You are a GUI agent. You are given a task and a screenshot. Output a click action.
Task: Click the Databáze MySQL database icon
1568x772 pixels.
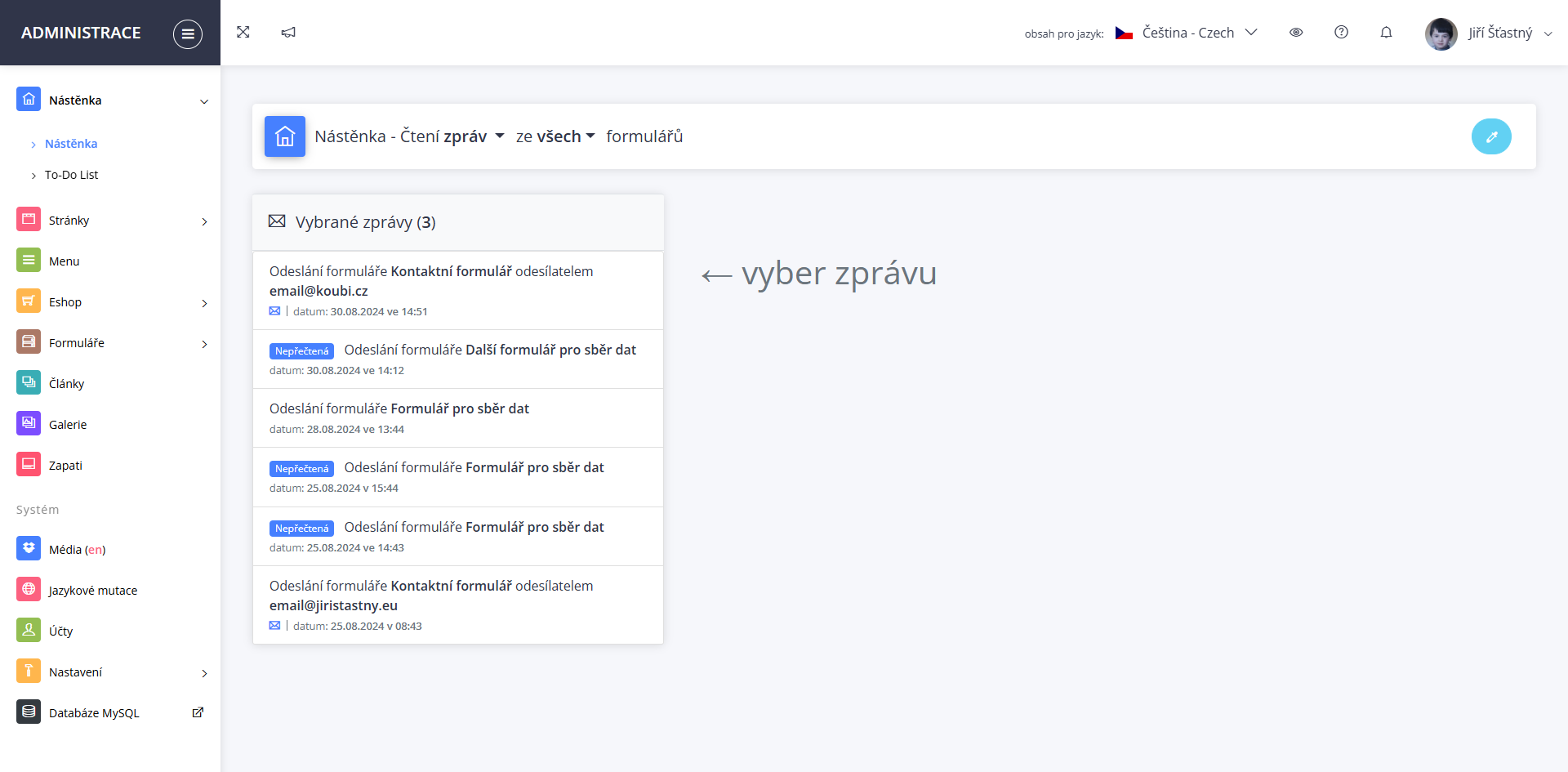pos(29,712)
